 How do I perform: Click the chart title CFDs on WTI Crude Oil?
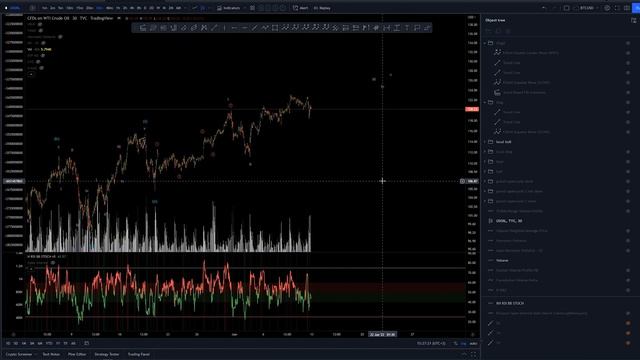coord(48,18)
